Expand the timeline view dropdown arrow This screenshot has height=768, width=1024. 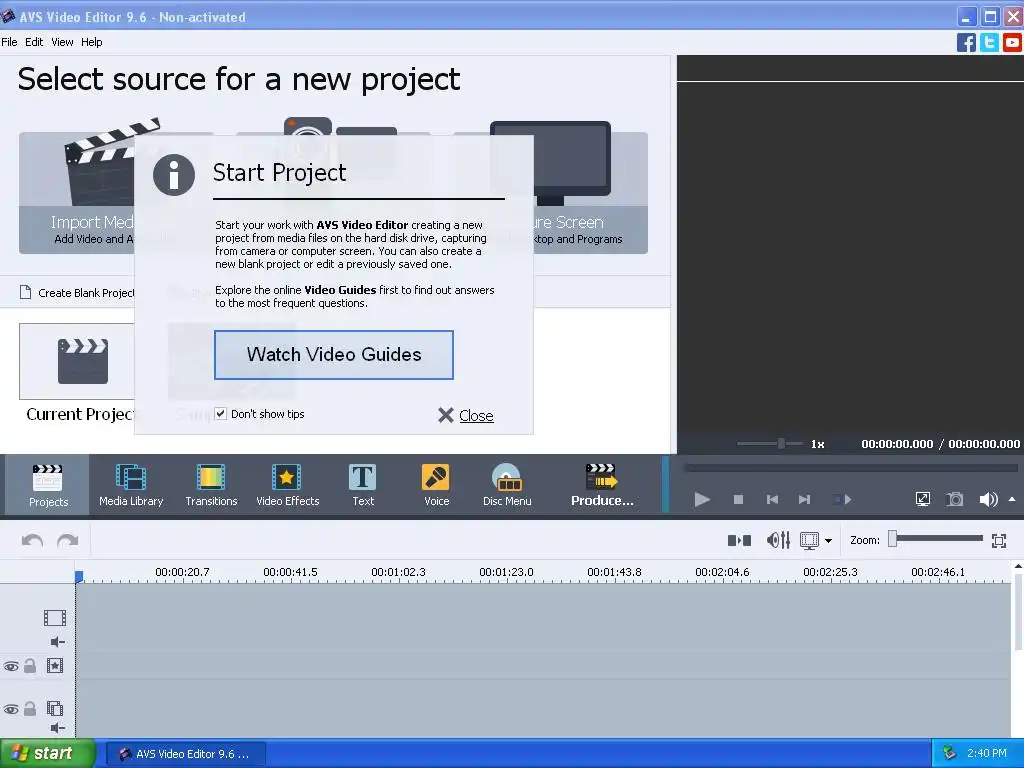tap(828, 541)
